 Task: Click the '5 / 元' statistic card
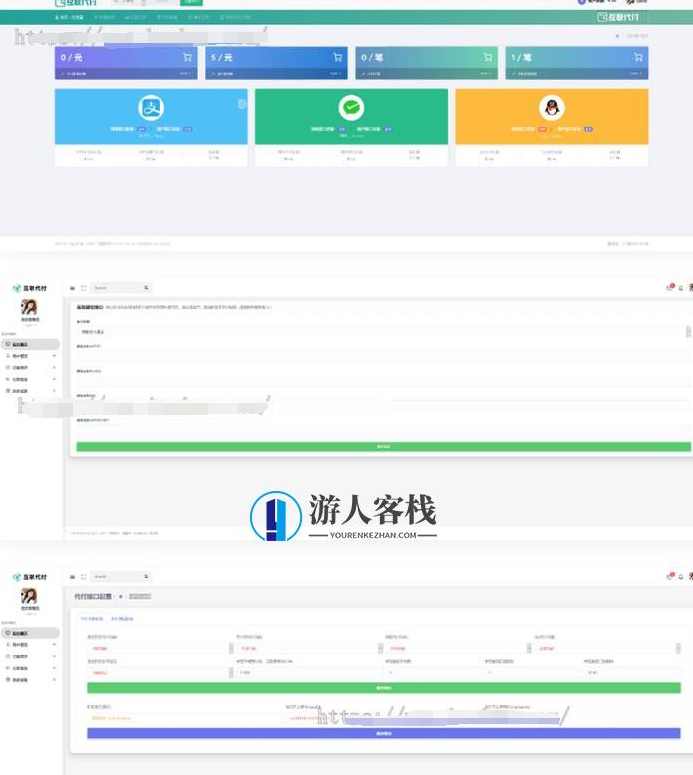[x=276, y=63]
